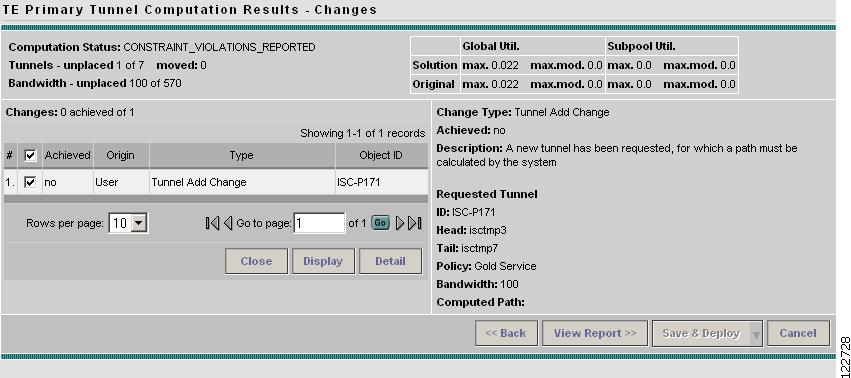Screen dimensions: 851x378
Task: Click the Head isctmp3 text
Action: tap(471, 230)
